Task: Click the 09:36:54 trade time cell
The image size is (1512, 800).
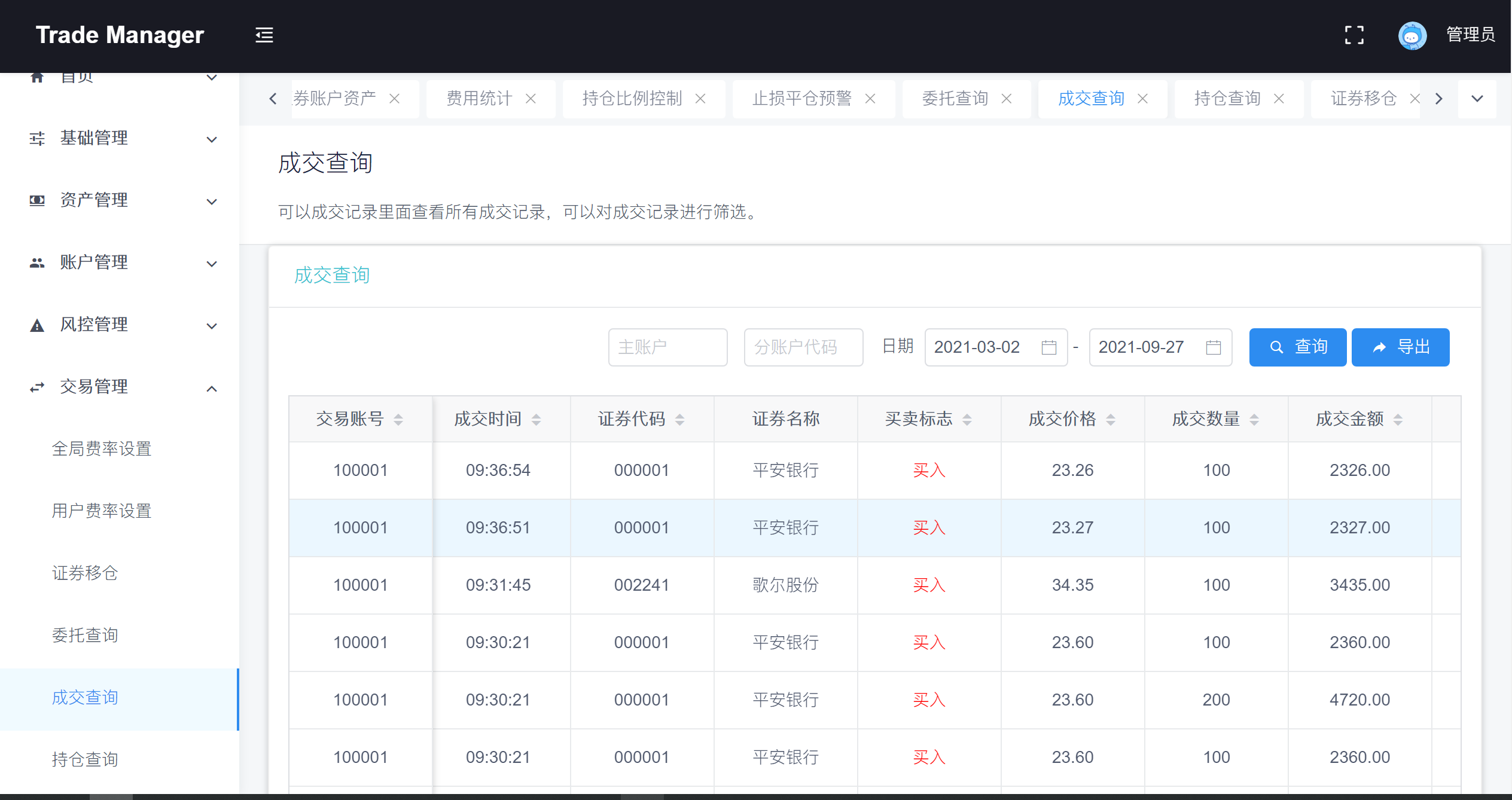Action: [498, 471]
